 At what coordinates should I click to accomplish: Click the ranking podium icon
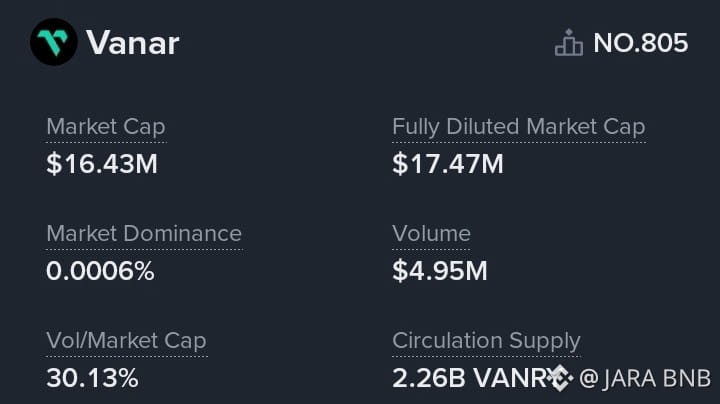tap(568, 43)
